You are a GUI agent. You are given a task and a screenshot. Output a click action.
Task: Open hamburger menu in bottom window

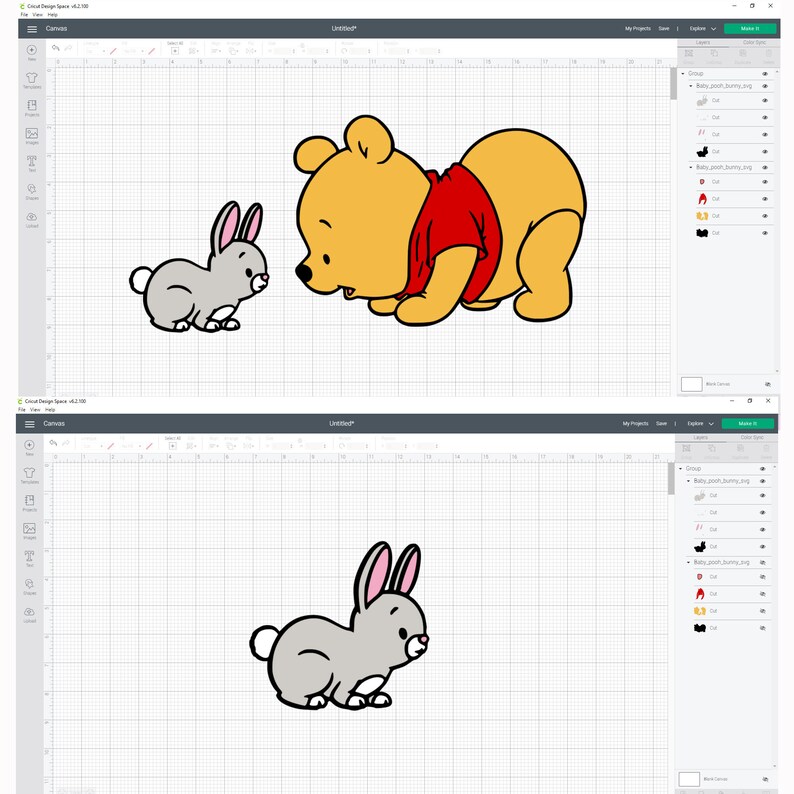(x=30, y=424)
